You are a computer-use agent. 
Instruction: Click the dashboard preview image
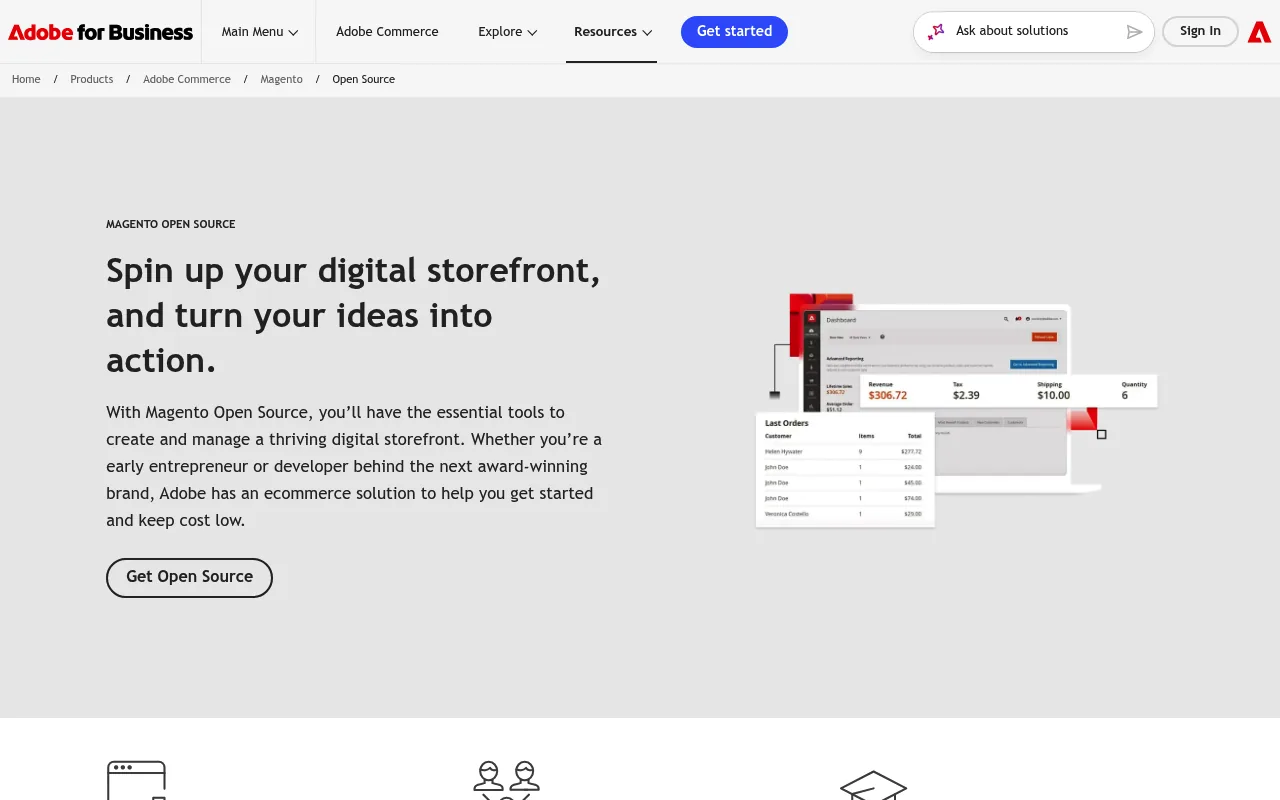957,410
